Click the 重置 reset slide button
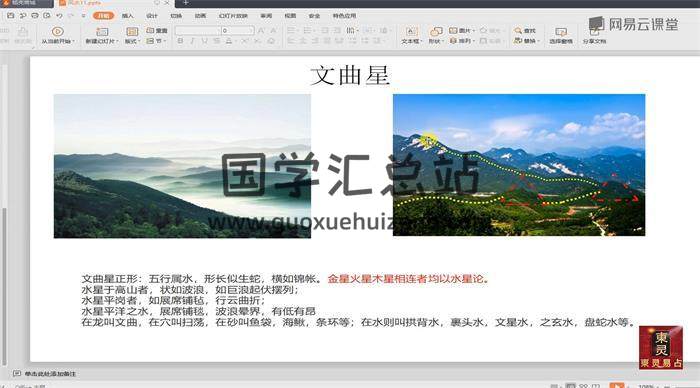 157,30
